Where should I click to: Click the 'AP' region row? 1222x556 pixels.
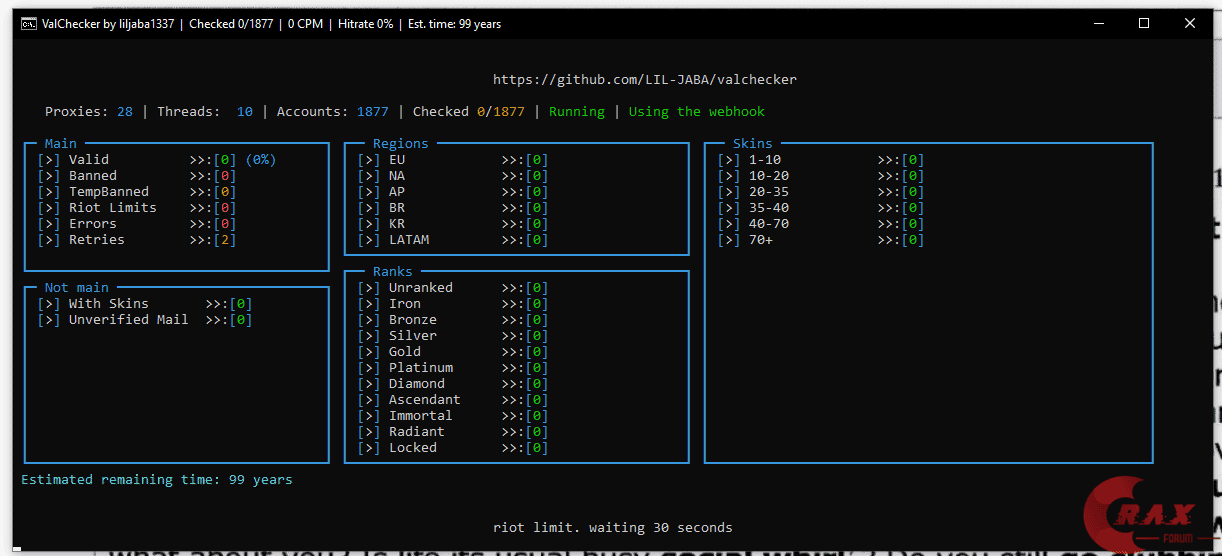[453, 191]
